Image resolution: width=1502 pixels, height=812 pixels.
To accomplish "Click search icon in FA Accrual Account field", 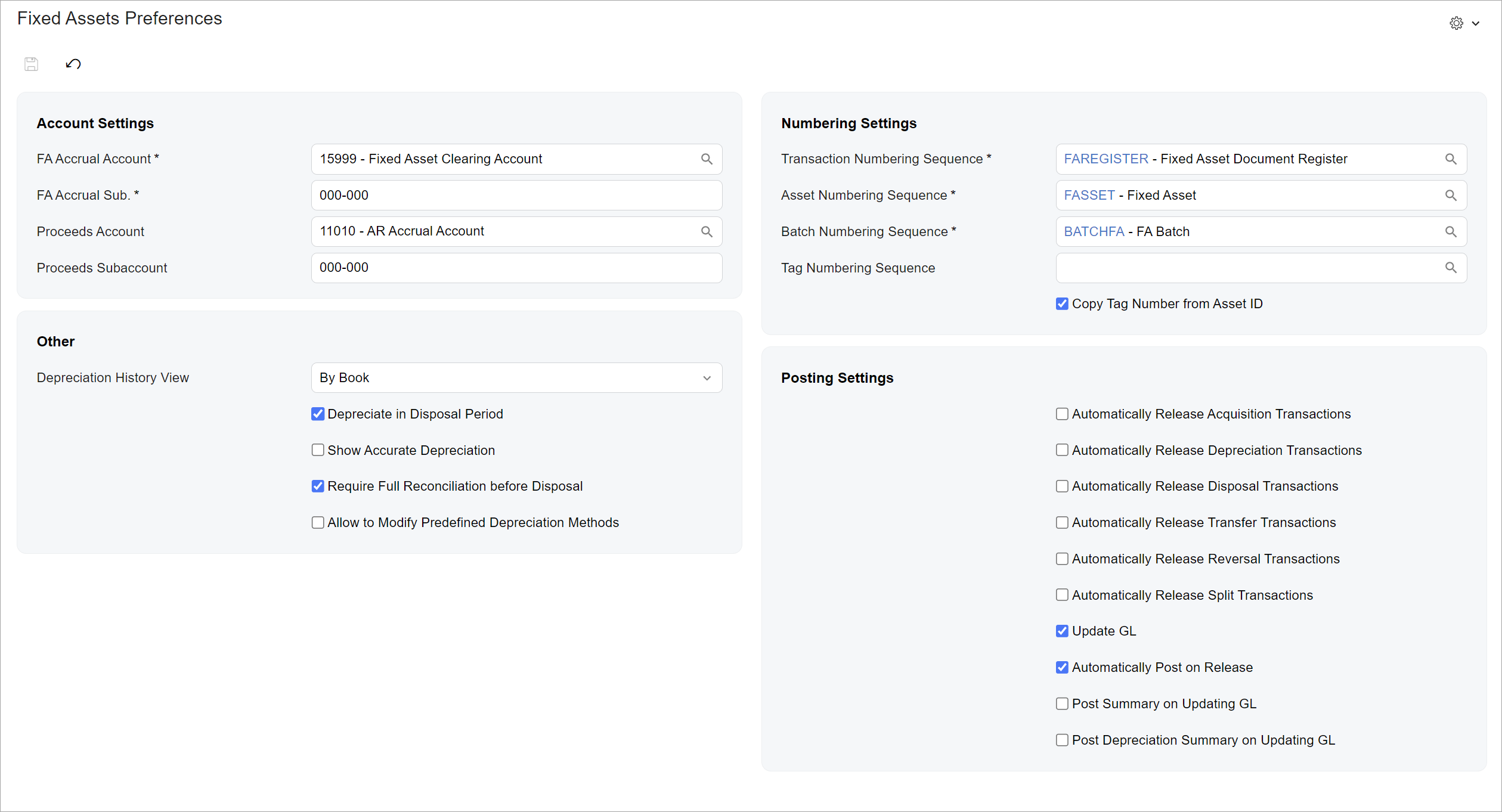I will point(707,159).
